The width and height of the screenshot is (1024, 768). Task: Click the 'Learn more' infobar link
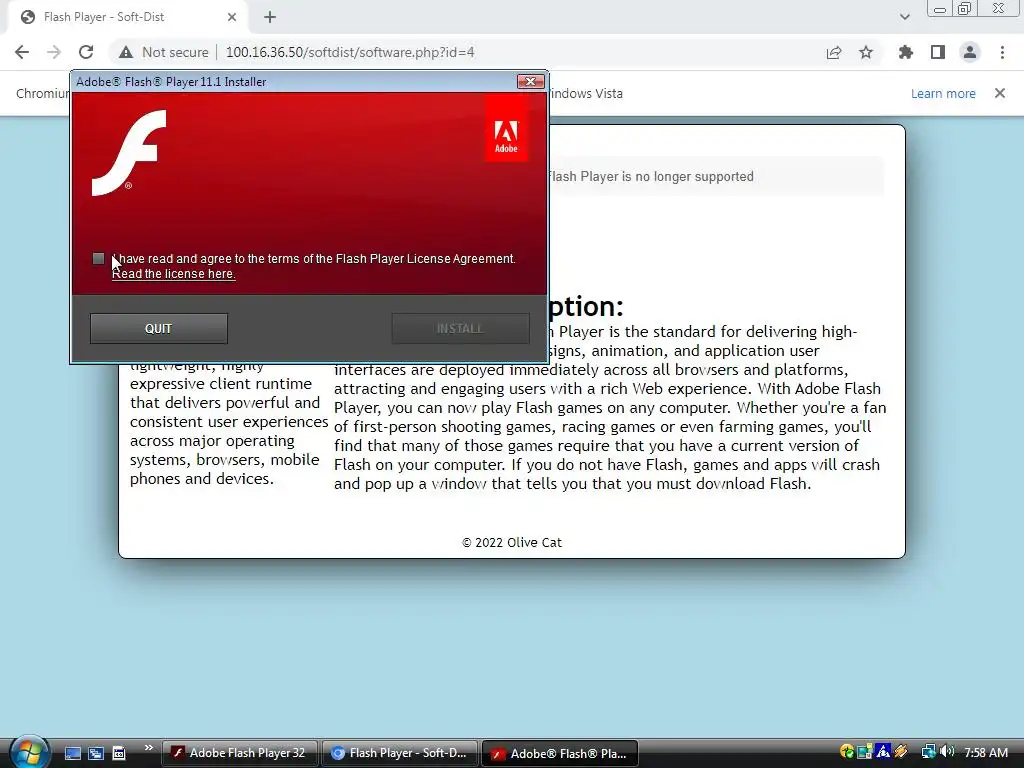pyautogui.click(x=943, y=93)
